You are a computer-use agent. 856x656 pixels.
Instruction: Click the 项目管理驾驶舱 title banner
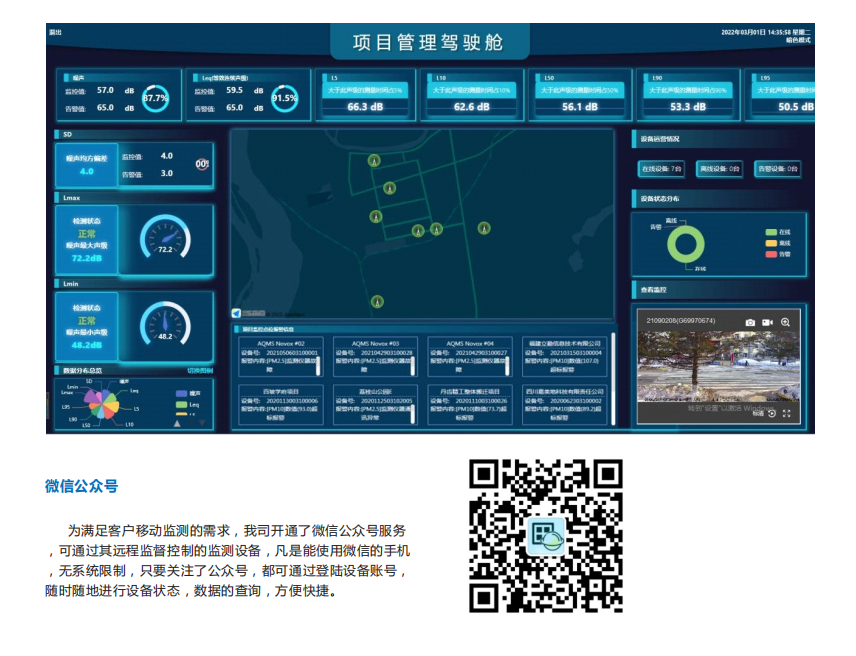[429, 42]
